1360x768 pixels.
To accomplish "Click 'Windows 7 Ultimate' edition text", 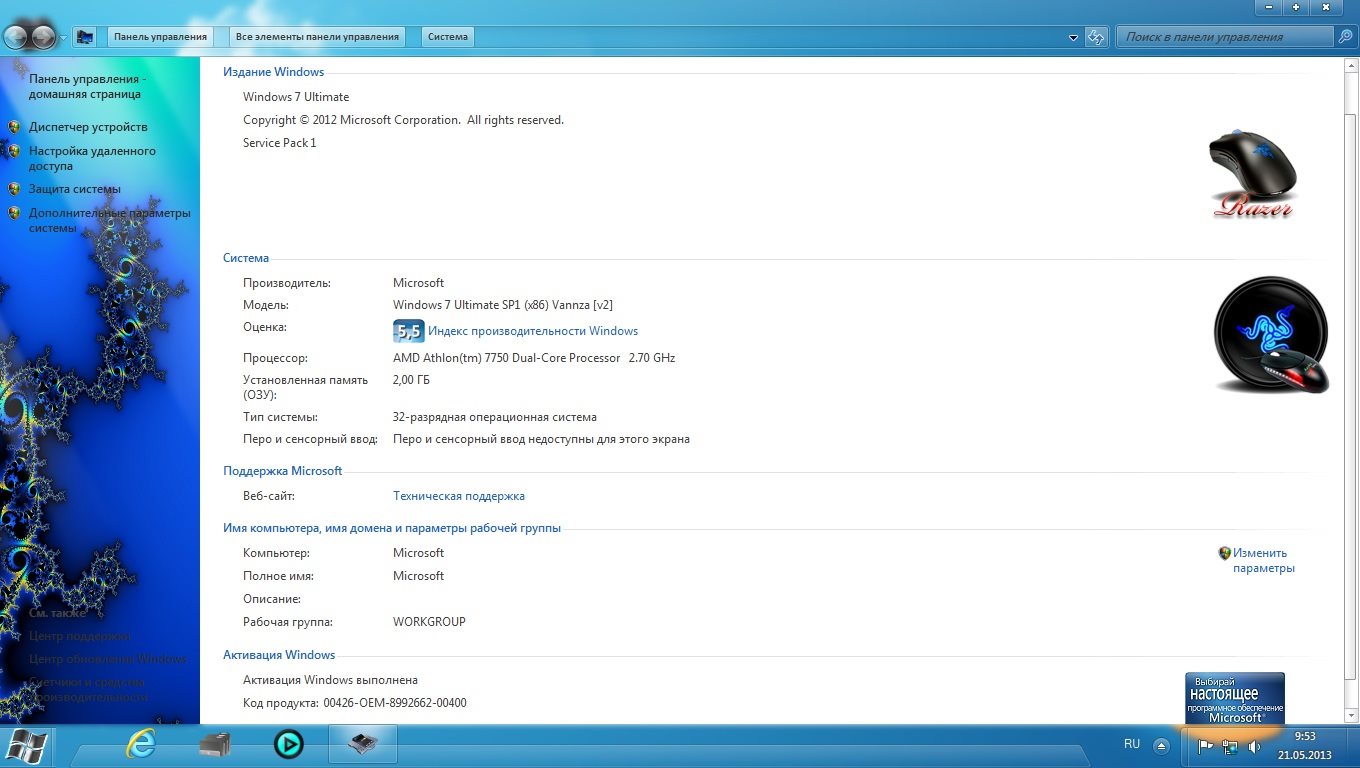I will coord(296,97).
